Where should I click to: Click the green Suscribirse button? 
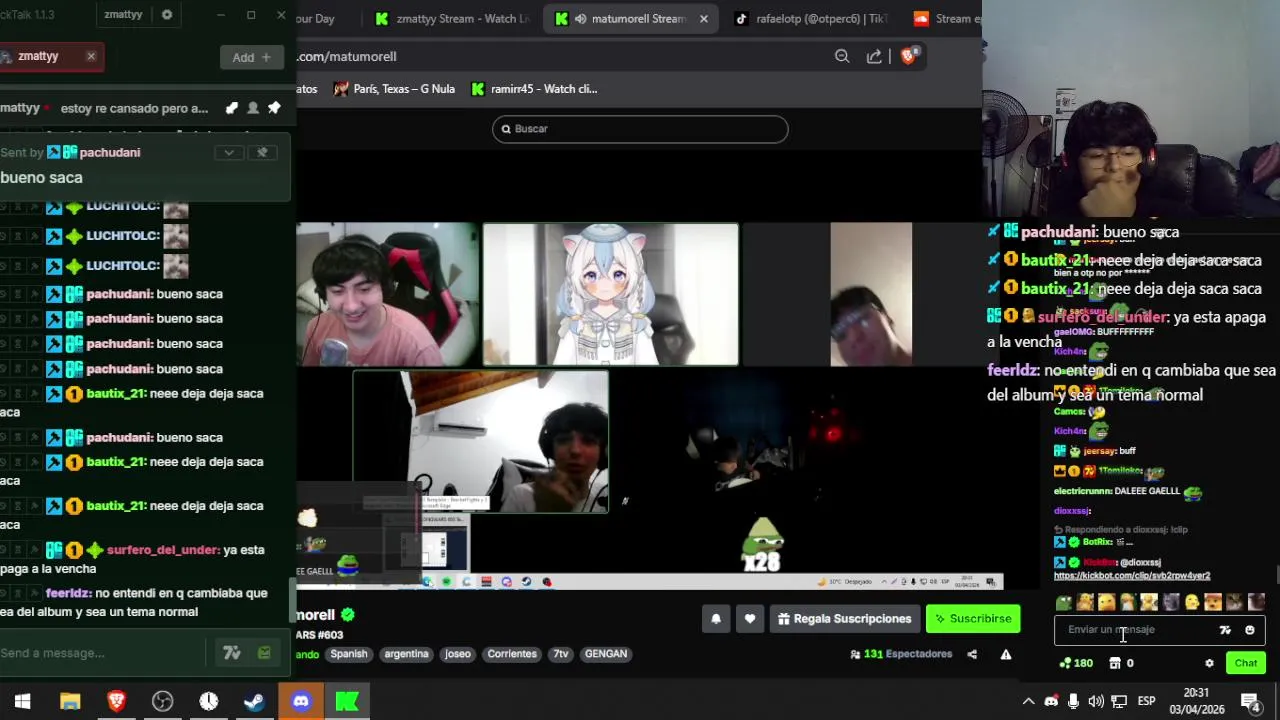click(973, 619)
